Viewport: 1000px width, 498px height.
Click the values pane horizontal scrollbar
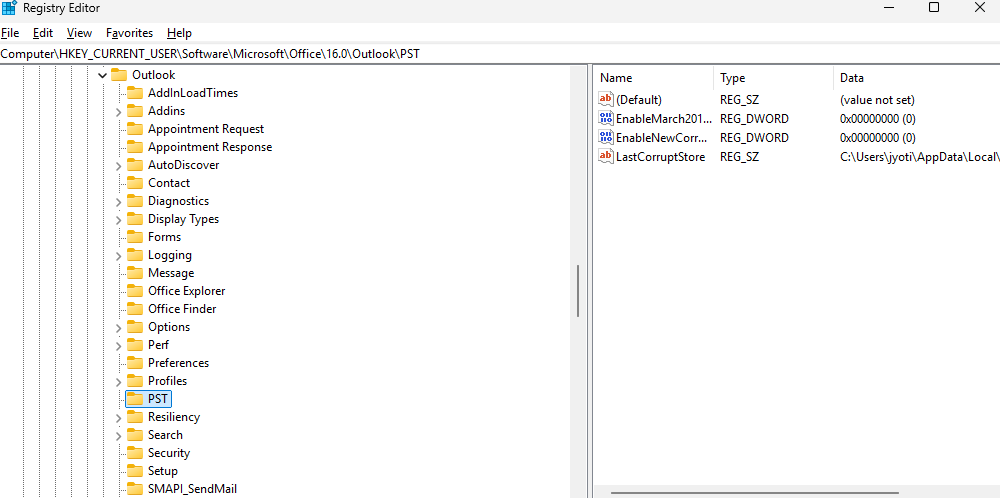click(754, 493)
